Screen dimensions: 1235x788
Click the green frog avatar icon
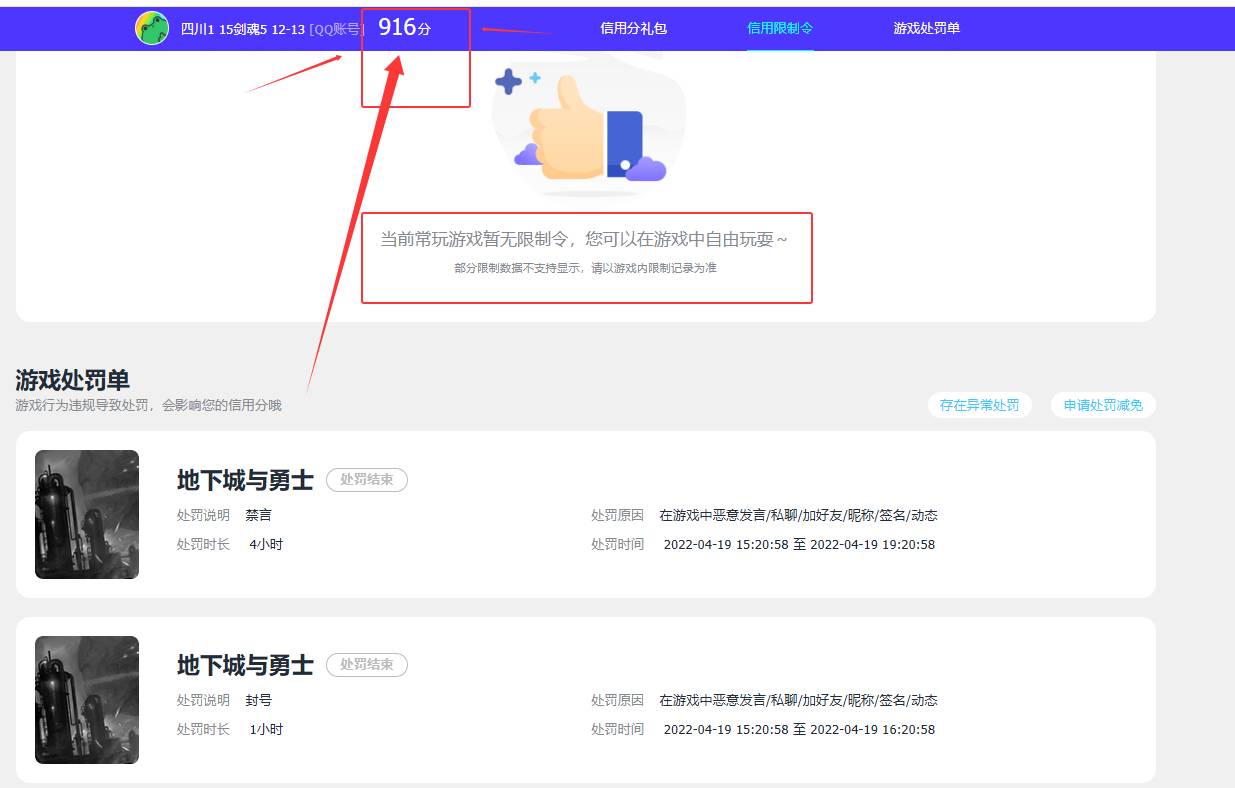pos(151,28)
